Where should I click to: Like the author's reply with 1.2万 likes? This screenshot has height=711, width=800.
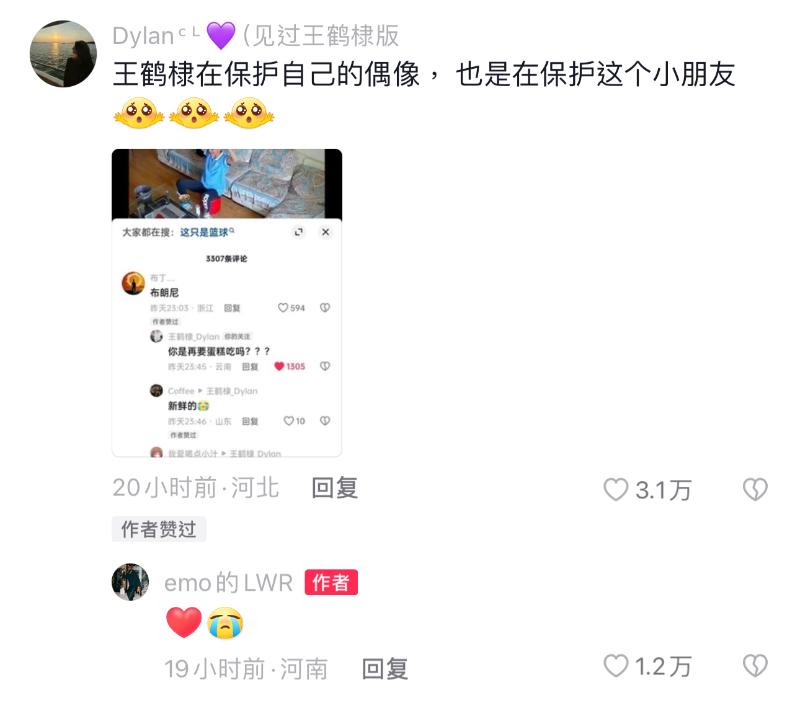616,666
